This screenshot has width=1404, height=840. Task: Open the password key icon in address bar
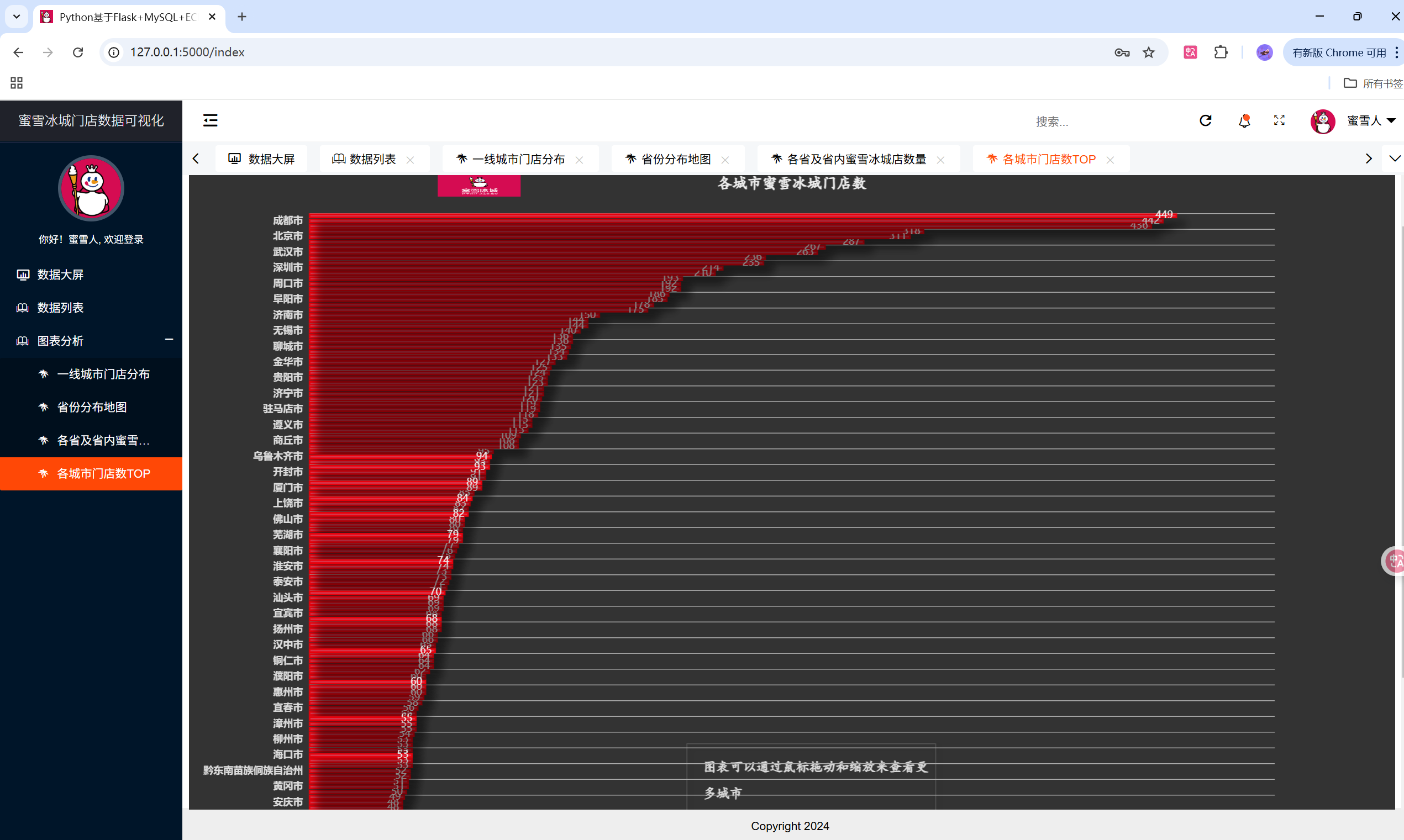tap(1122, 52)
